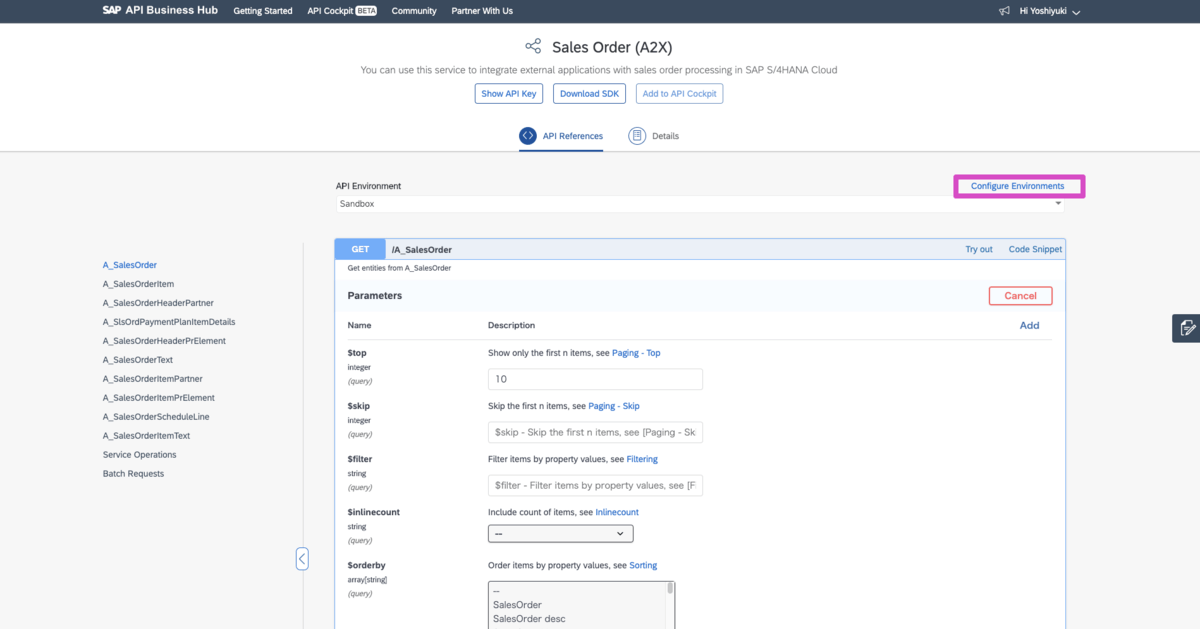Open the API Environment Sandbox dropdown
1200x629 pixels.
(x=700, y=204)
